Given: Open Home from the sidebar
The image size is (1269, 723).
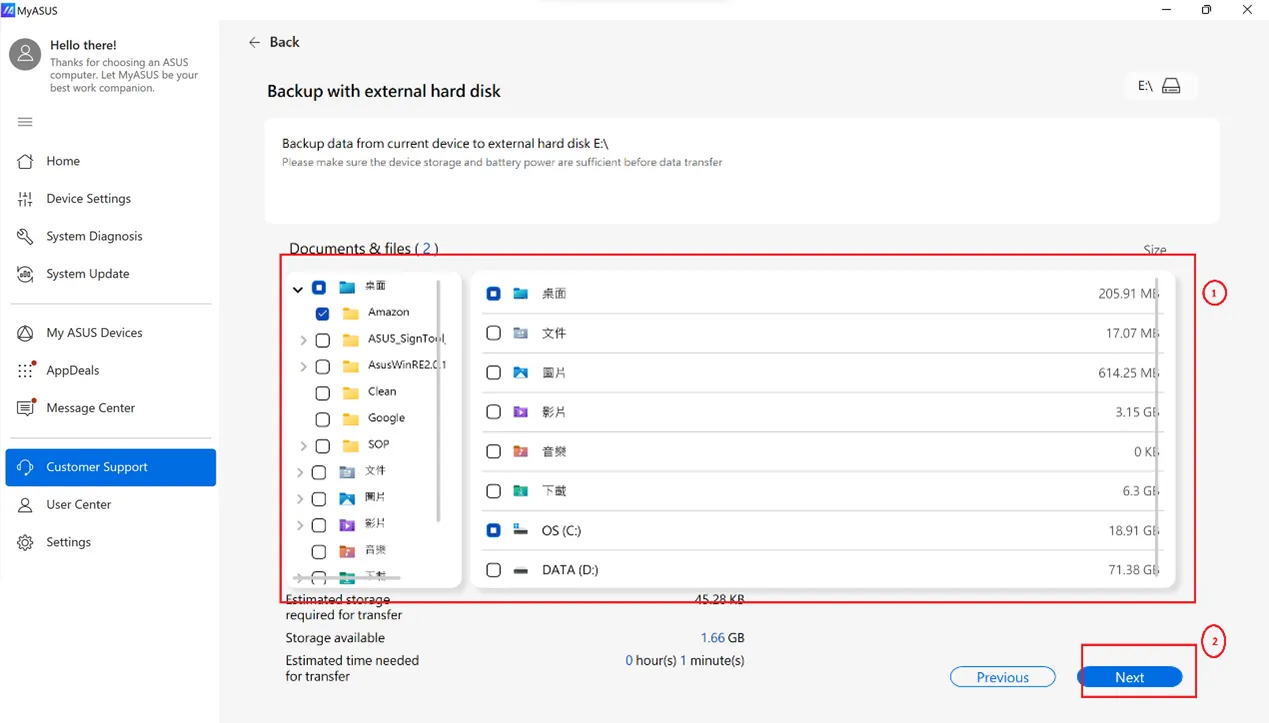Looking at the screenshot, I should 62,161.
